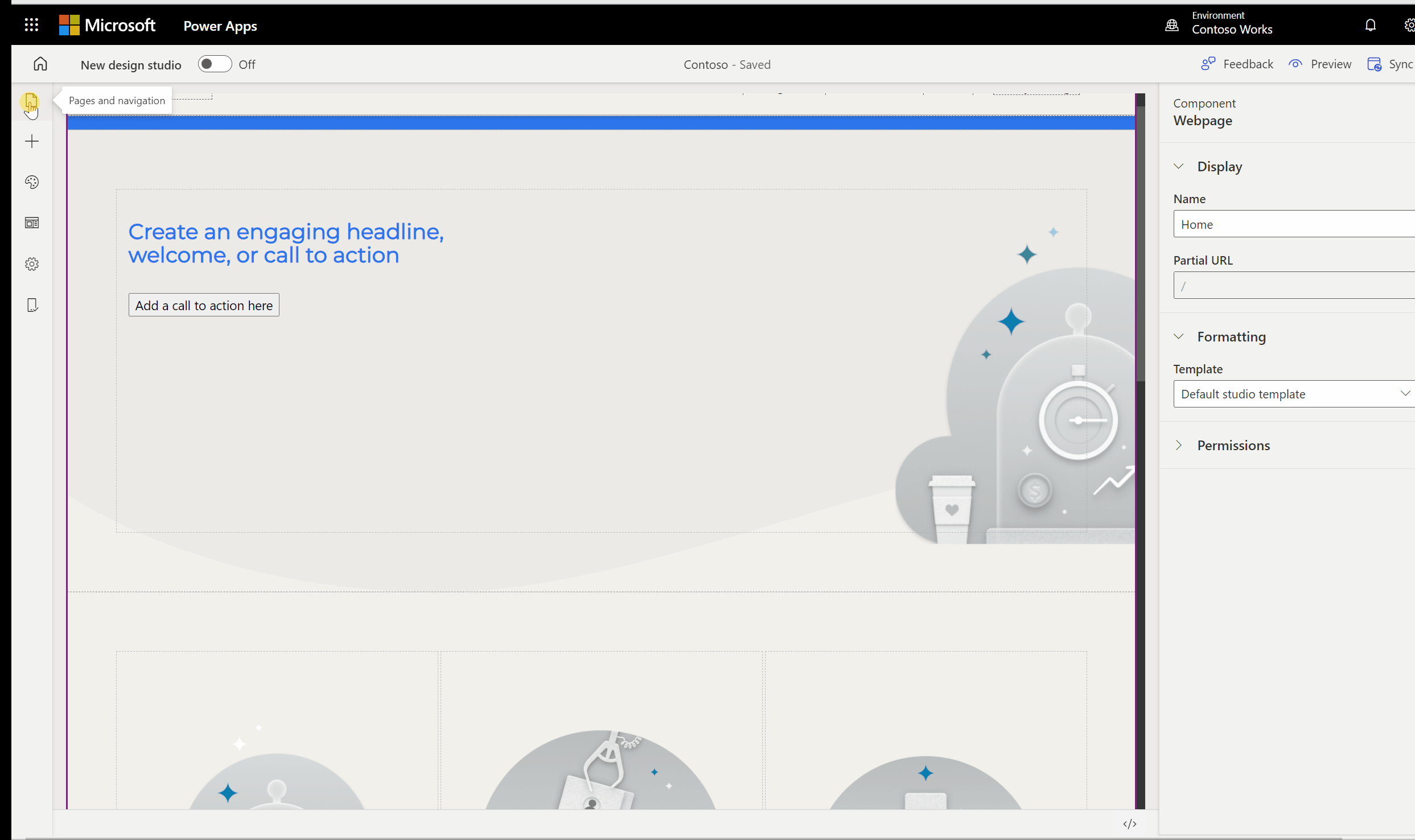Open the app launcher waffle icon
Screen dimensions: 1415x840
[31, 25]
